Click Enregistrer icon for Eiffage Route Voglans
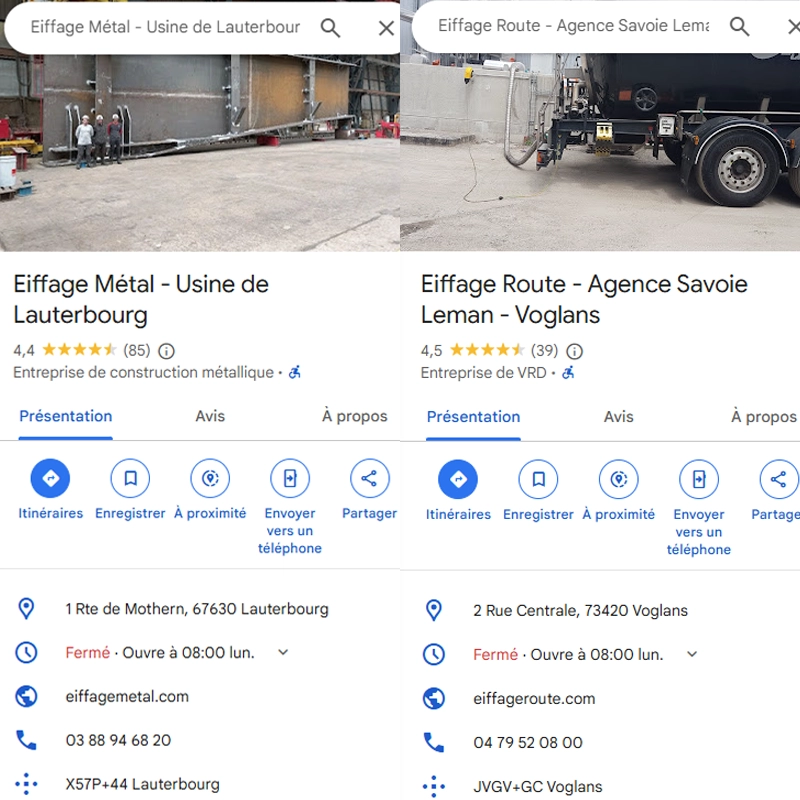 538,478
